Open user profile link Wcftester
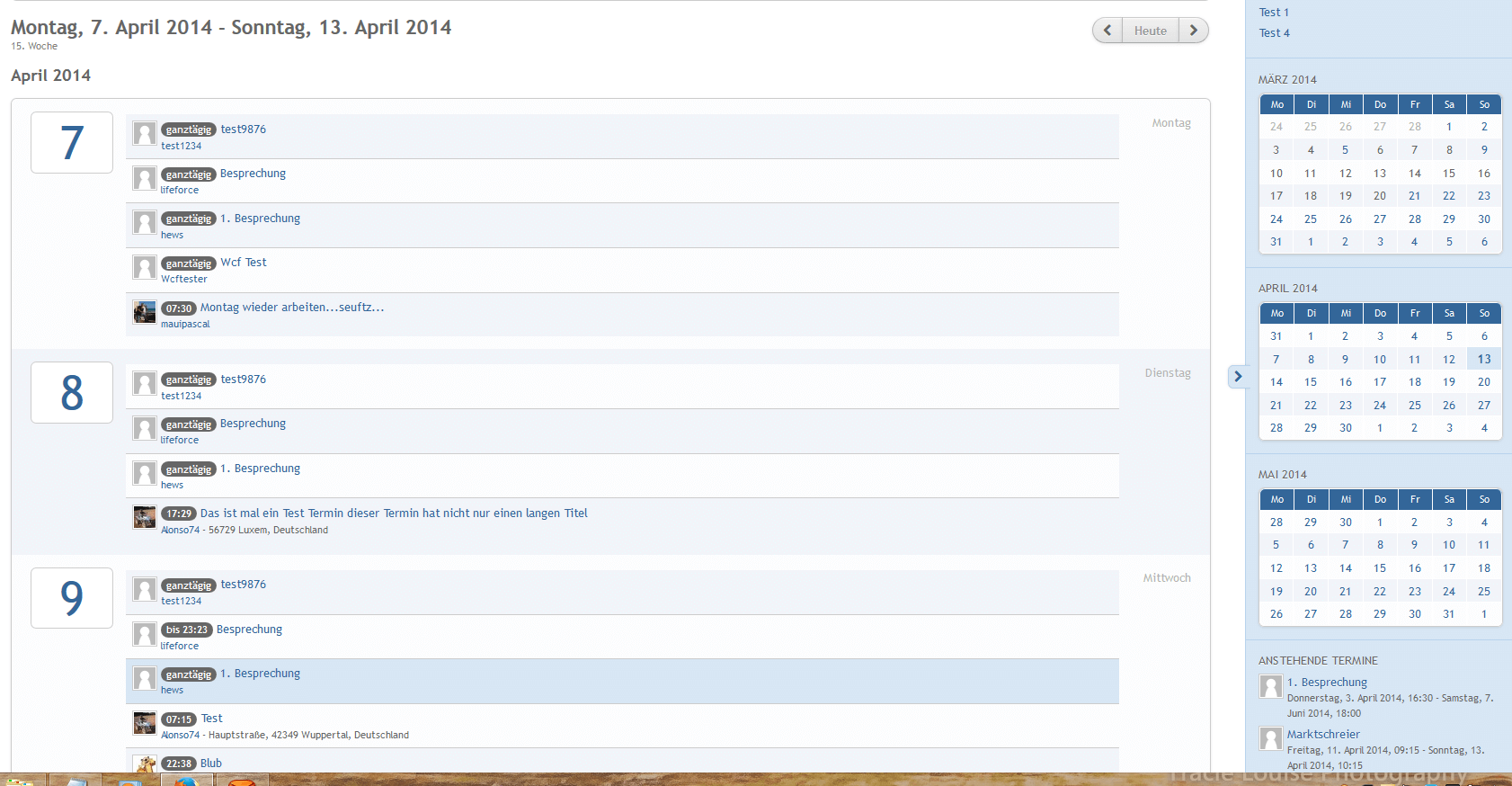1512x786 pixels. [184, 280]
